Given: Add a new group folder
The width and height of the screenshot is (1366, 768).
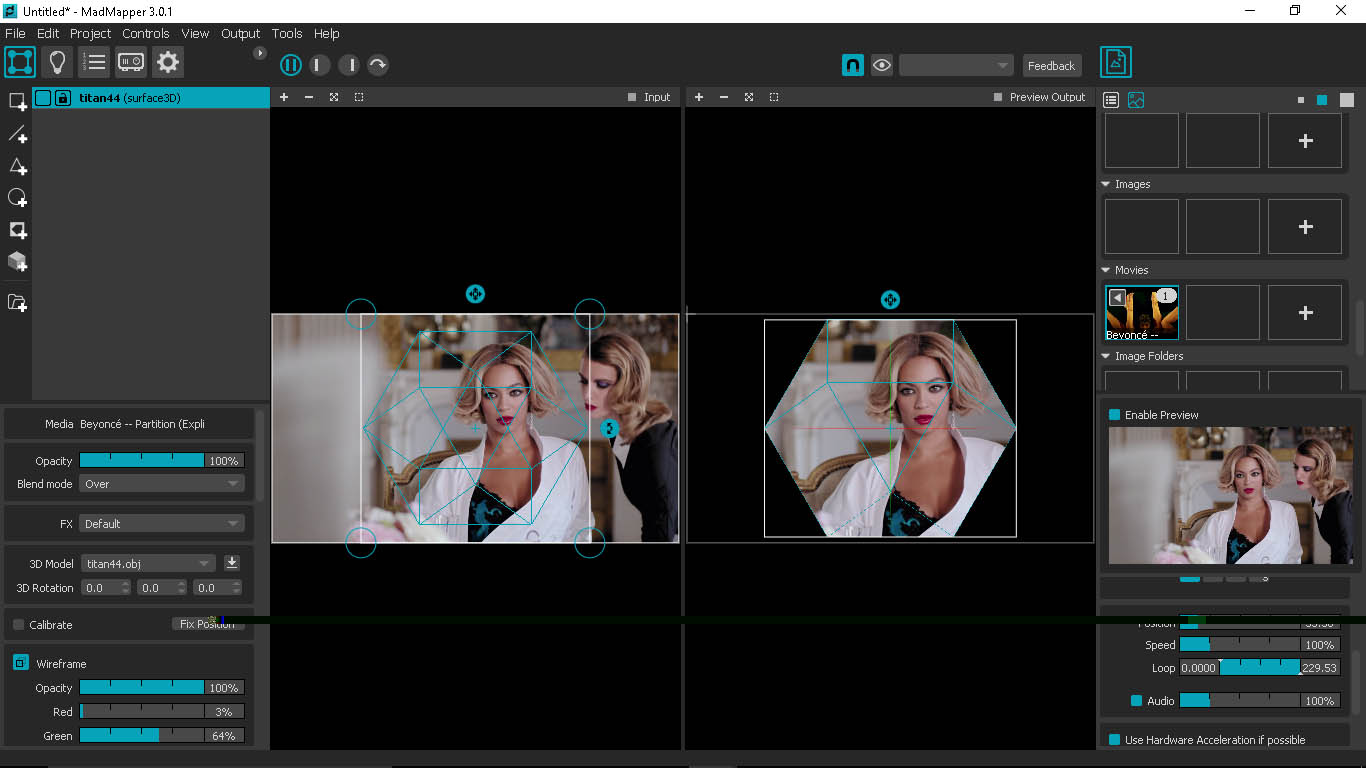Looking at the screenshot, I should click(x=17, y=302).
